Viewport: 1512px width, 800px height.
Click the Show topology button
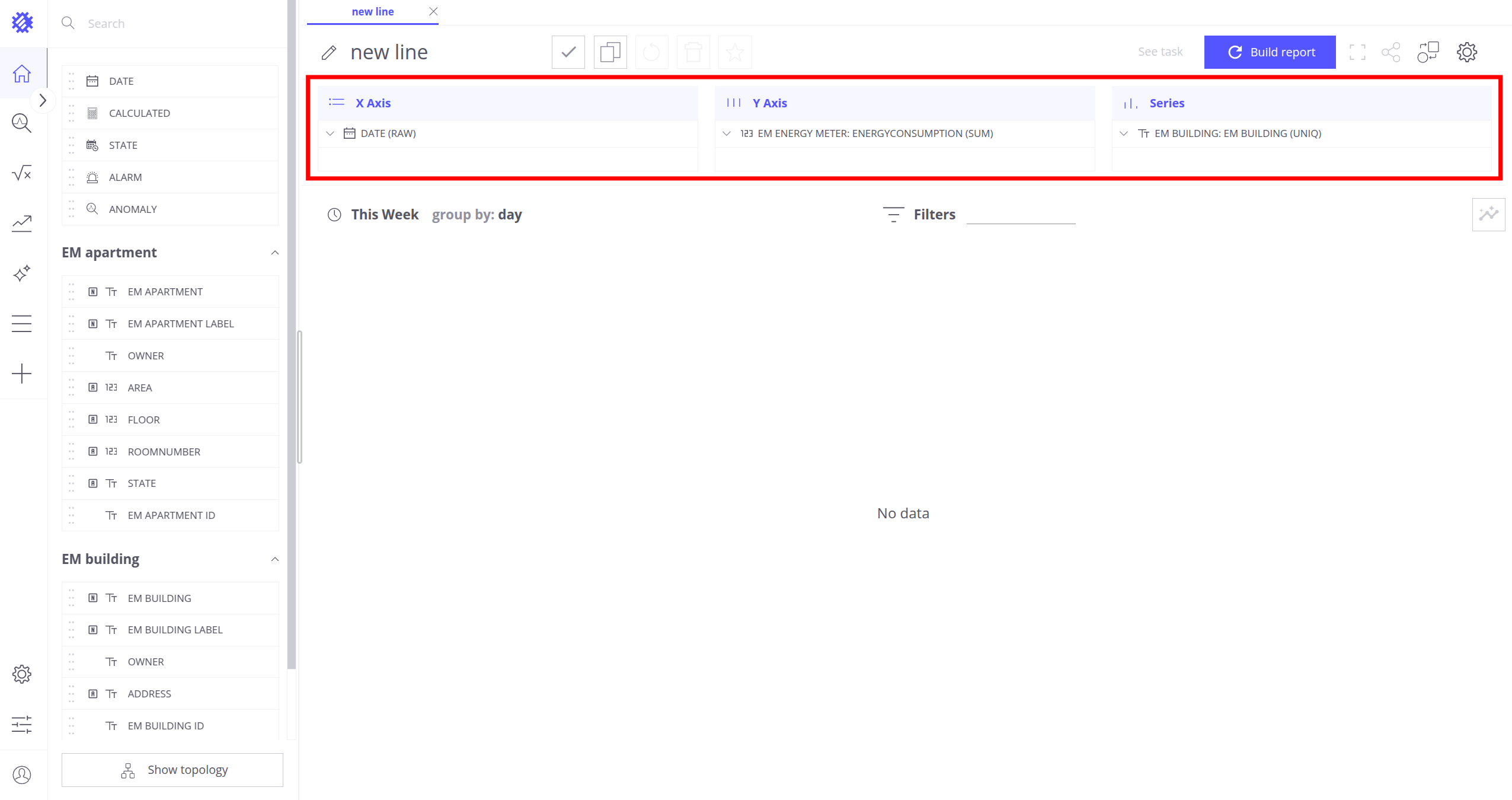pyautogui.click(x=172, y=770)
